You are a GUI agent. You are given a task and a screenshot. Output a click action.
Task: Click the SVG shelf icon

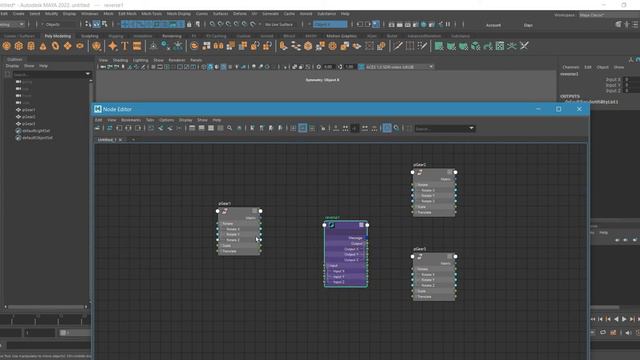[137, 46]
